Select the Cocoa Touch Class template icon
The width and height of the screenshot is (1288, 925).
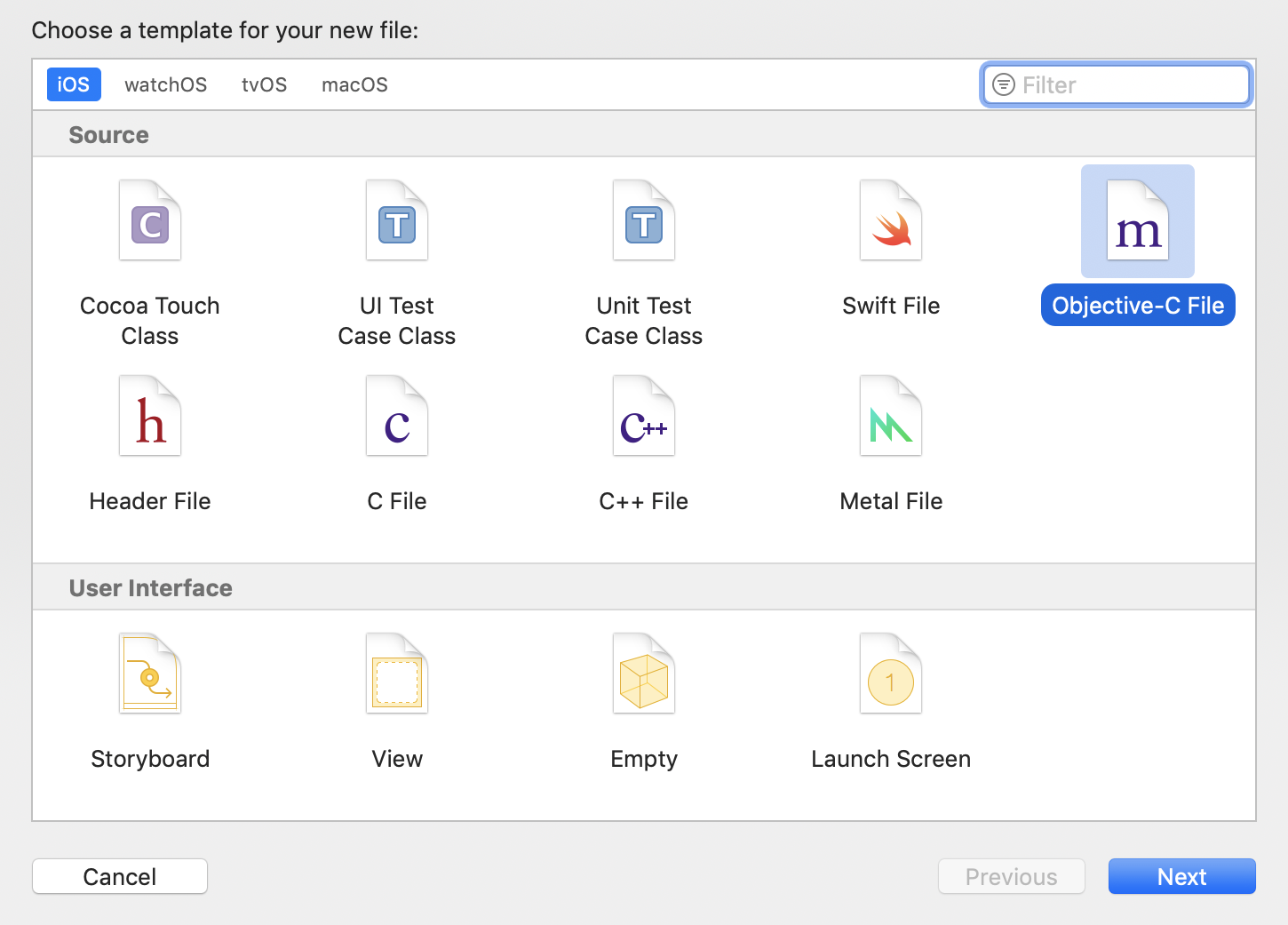click(x=150, y=220)
